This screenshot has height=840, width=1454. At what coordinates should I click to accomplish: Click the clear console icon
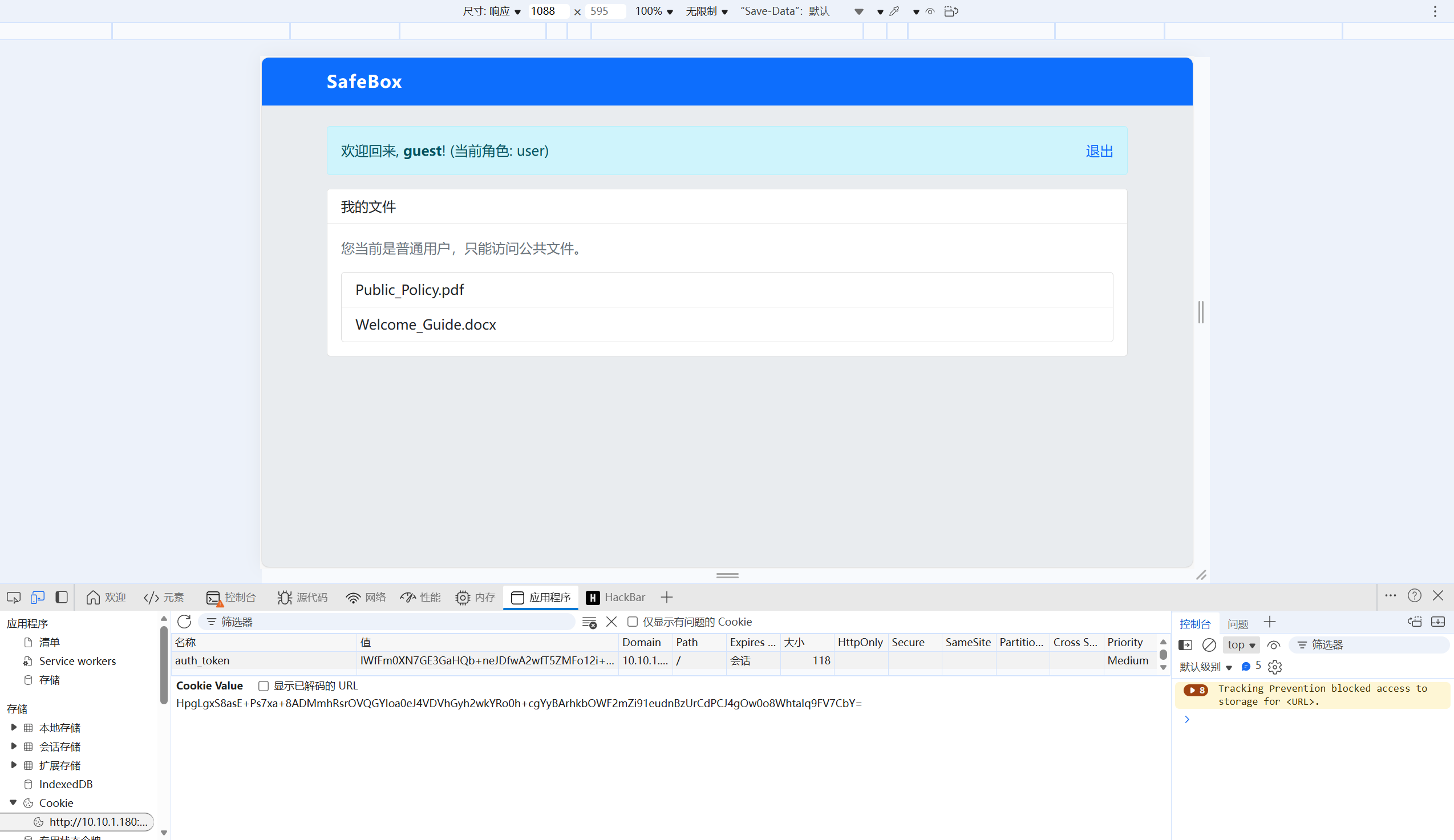(1209, 644)
